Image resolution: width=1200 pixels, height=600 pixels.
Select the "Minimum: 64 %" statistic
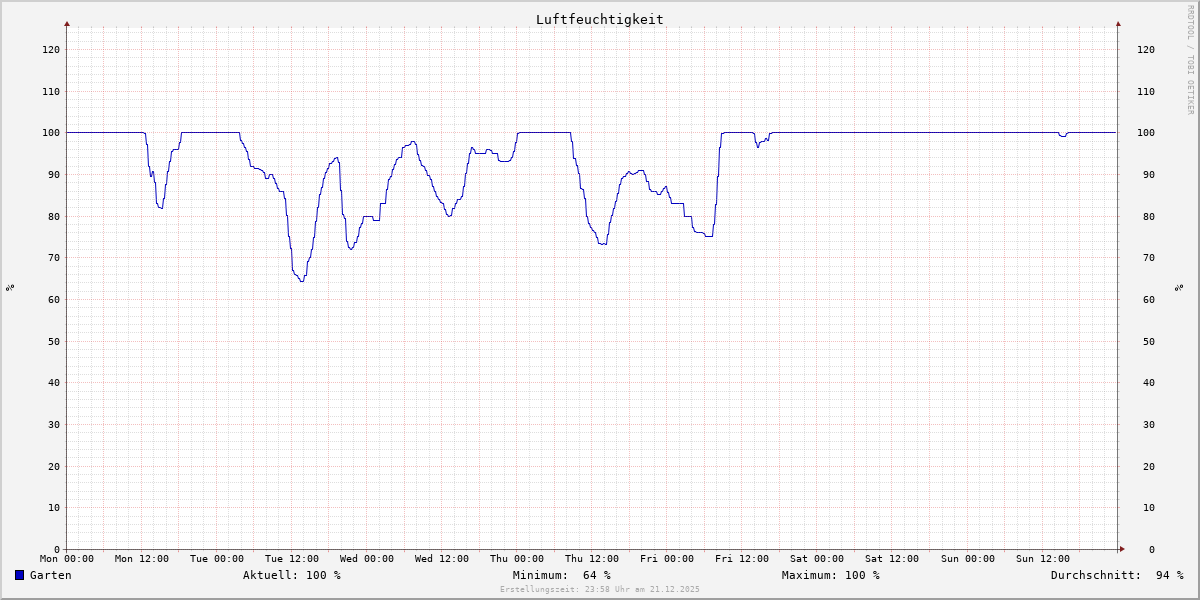[x=562, y=575]
